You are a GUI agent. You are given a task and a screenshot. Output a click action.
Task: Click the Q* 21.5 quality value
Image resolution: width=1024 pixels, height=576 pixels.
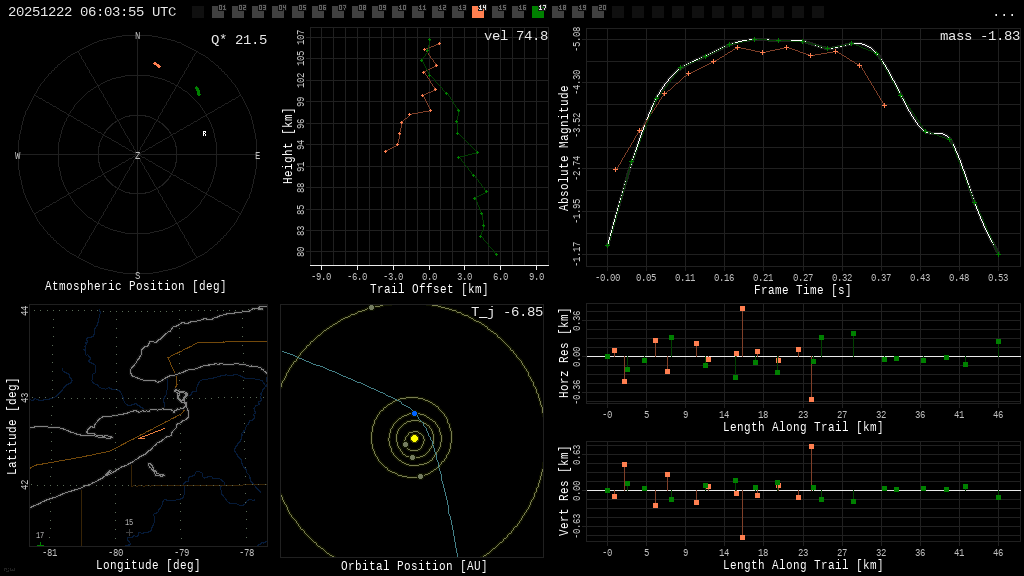pyautogui.click(x=238, y=40)
